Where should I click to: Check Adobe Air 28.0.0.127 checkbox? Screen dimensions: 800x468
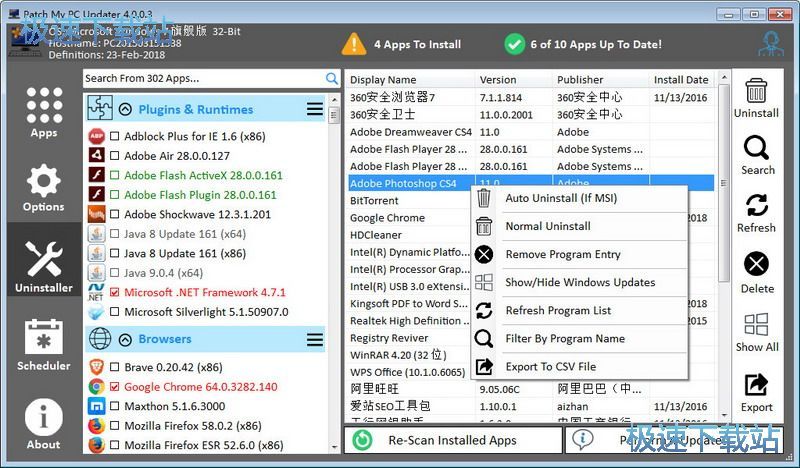pyautogui.click(x=115, y=156)
